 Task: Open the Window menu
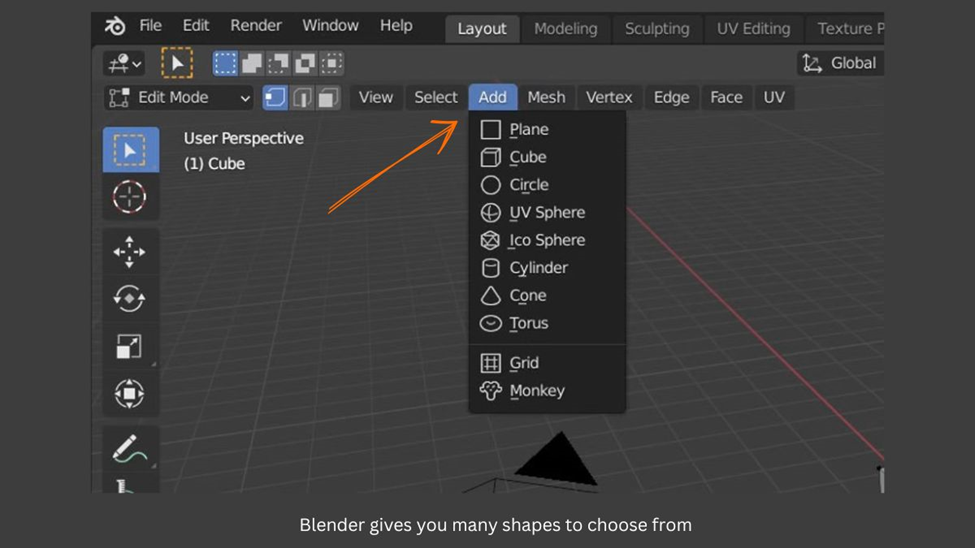pos(330,26)
